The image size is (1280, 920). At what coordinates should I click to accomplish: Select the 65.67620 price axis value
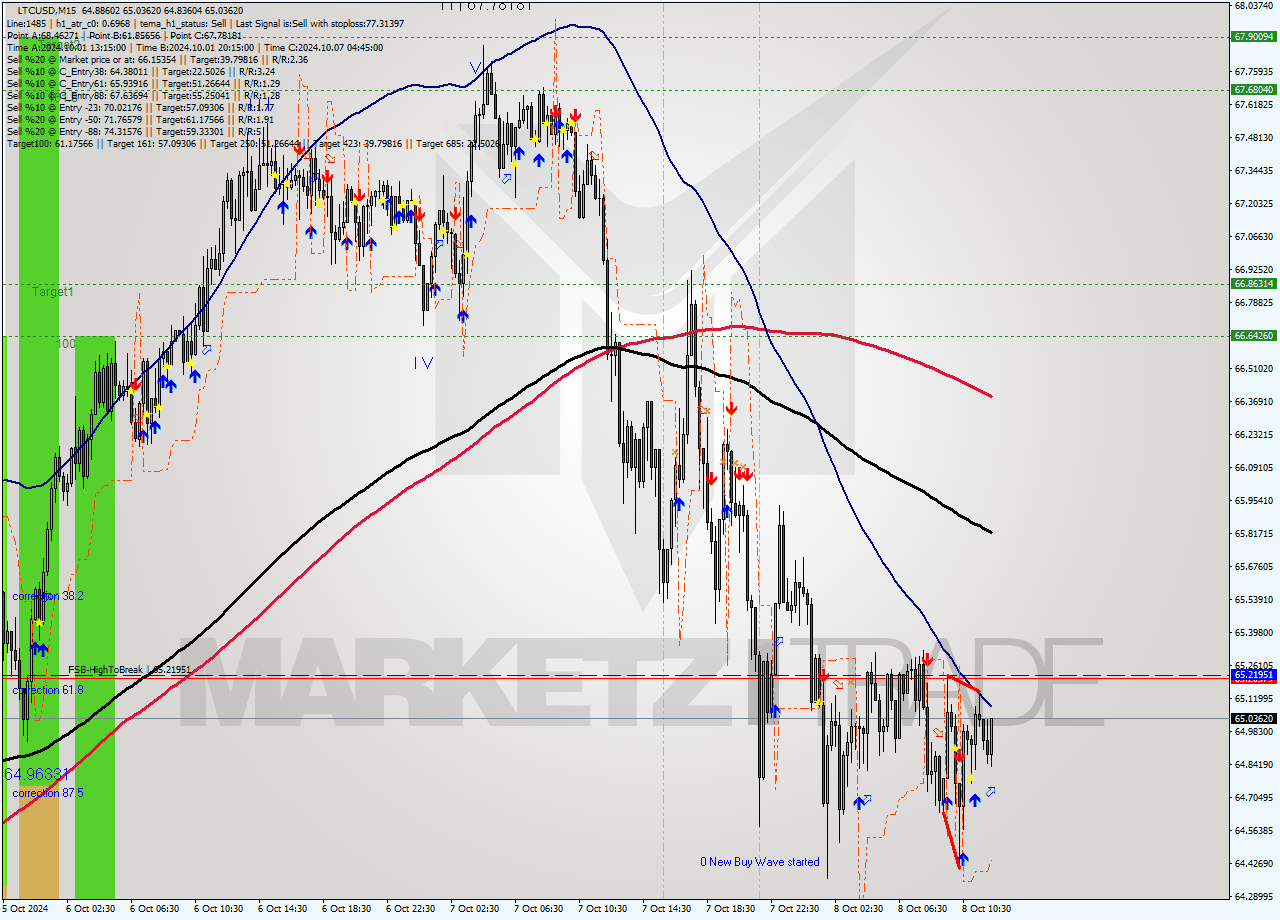pyautogui.click(x=1254, y=566)
